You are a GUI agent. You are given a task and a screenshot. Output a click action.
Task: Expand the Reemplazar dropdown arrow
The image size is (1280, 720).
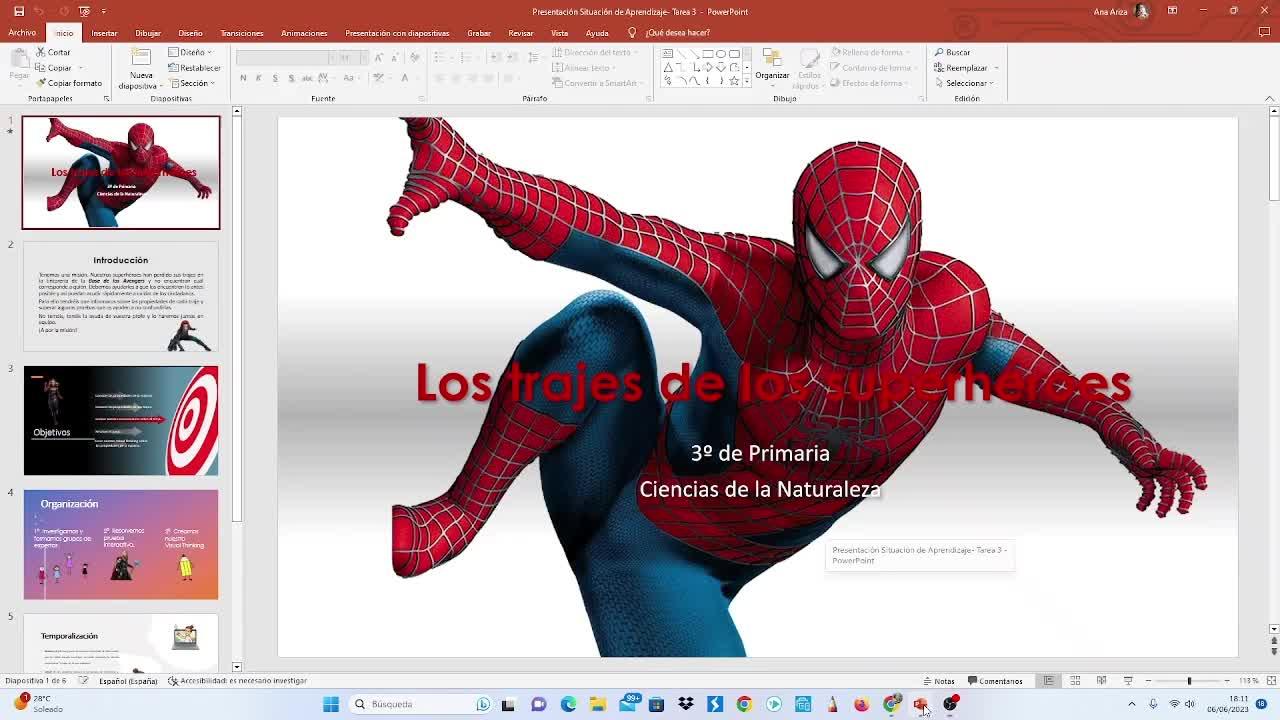(996, 68)
